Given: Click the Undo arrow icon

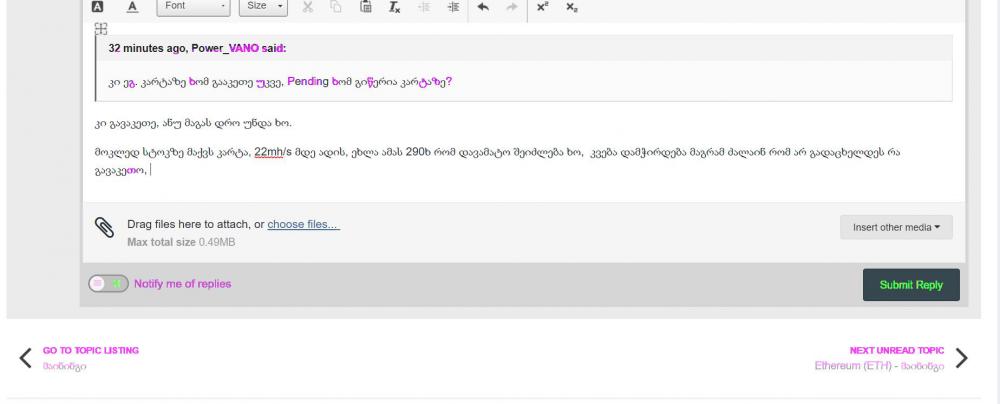Looking at the screenshot, I should tap(483, 7).
